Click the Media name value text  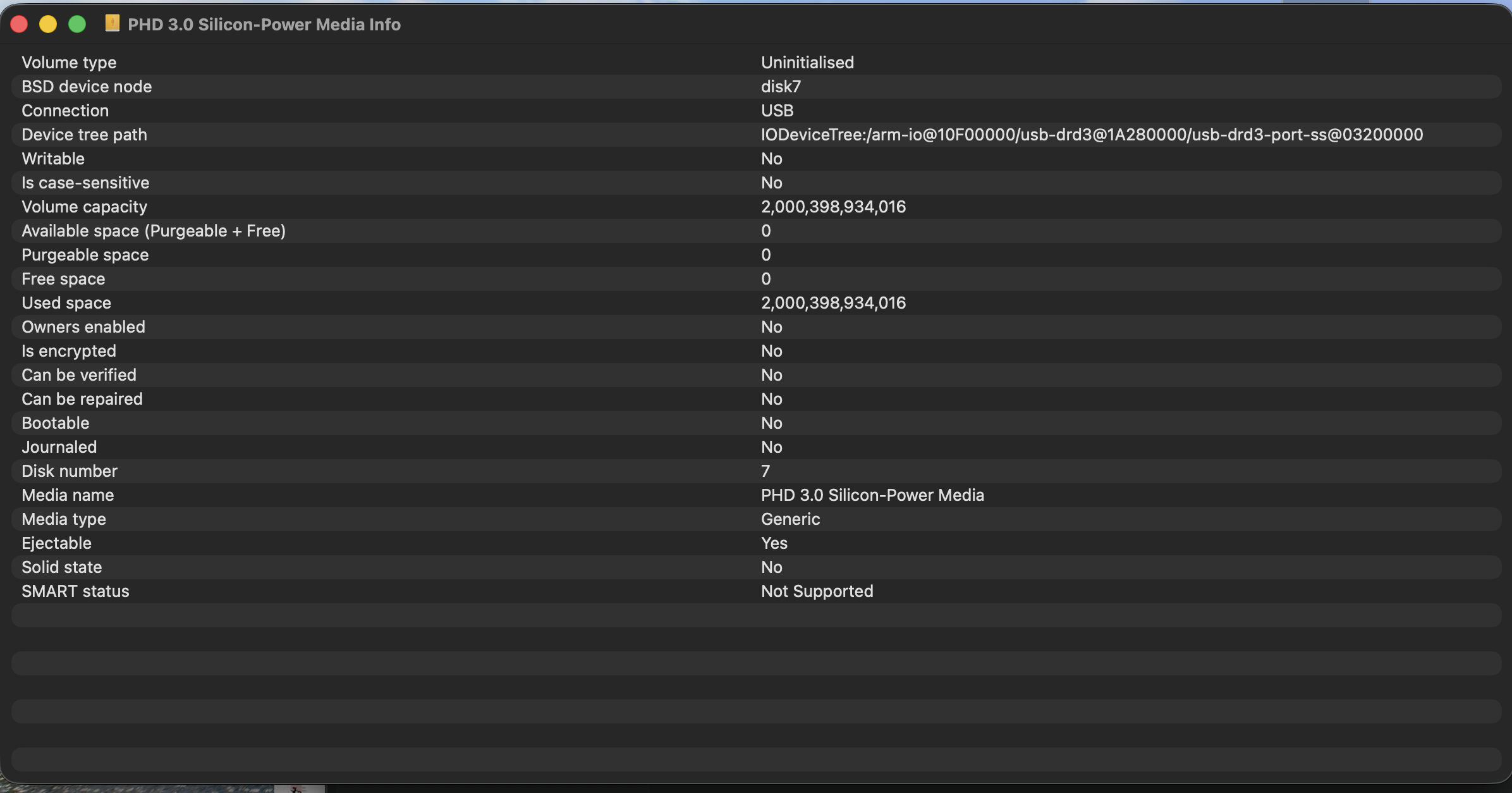pyautogui.click(x=872, y=495)
